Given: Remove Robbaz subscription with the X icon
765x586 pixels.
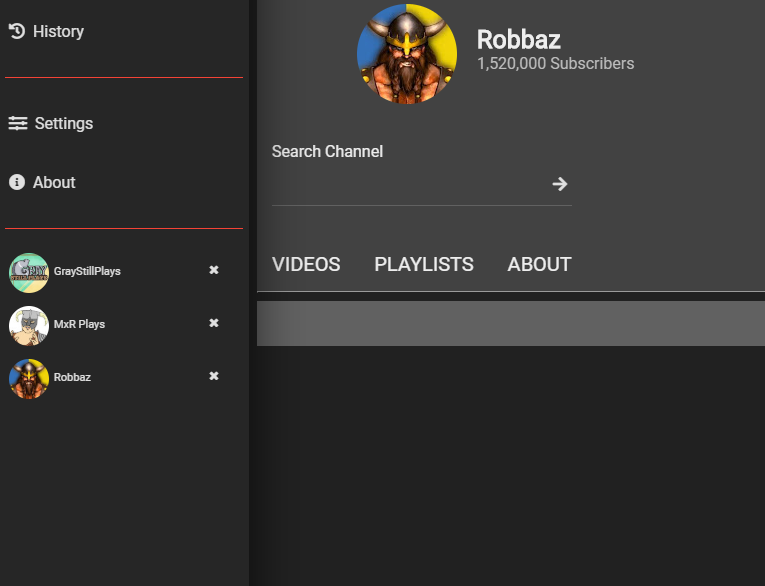Looking at the screenshot, I should click(214, 376).
